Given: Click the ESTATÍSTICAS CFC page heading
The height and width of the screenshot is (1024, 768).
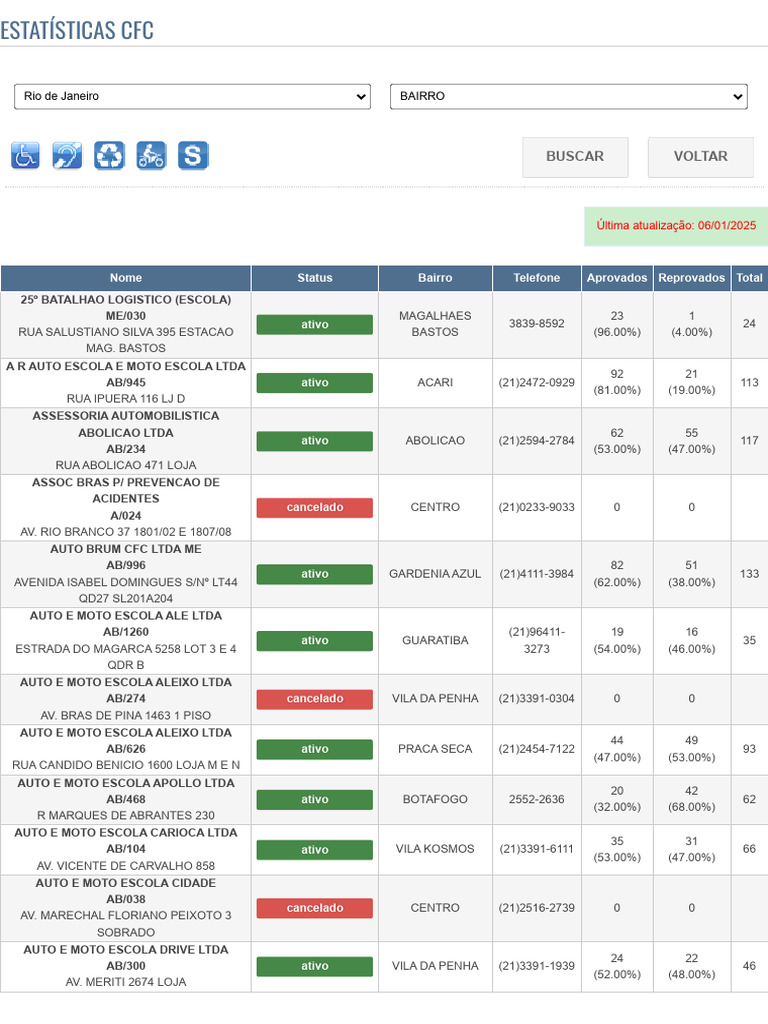Looking at the screenshot, I should click(x=77, y=30).
